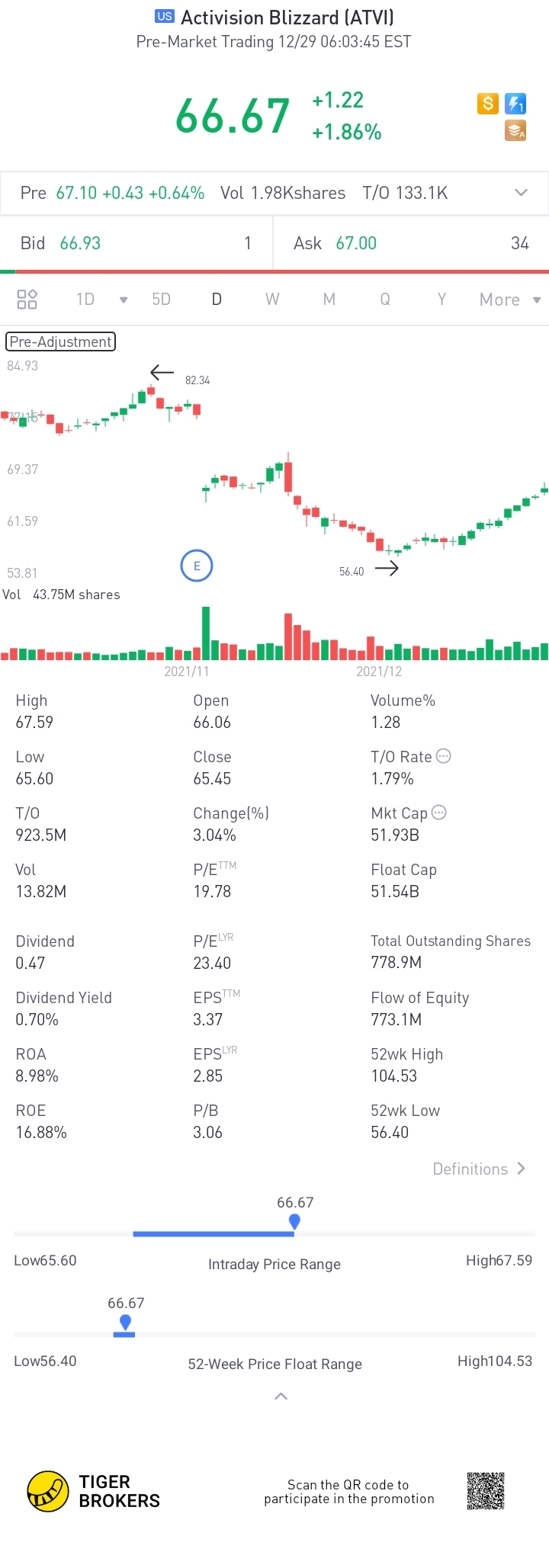Tap the orange dollar sign badge

[488, 104]
